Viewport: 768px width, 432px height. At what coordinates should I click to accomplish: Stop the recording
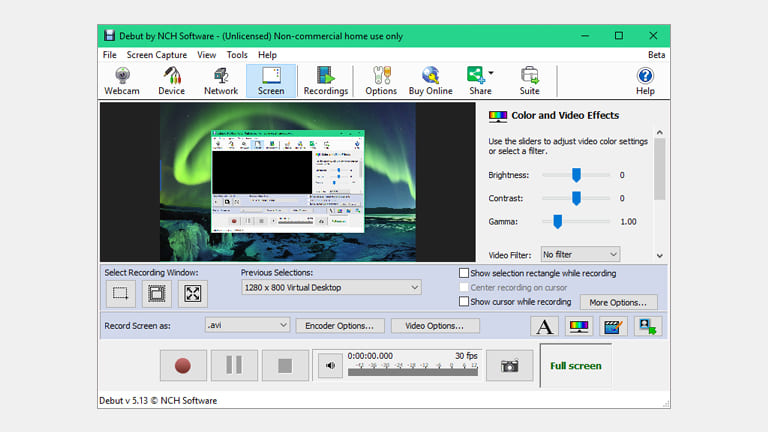tap(285, 365)
